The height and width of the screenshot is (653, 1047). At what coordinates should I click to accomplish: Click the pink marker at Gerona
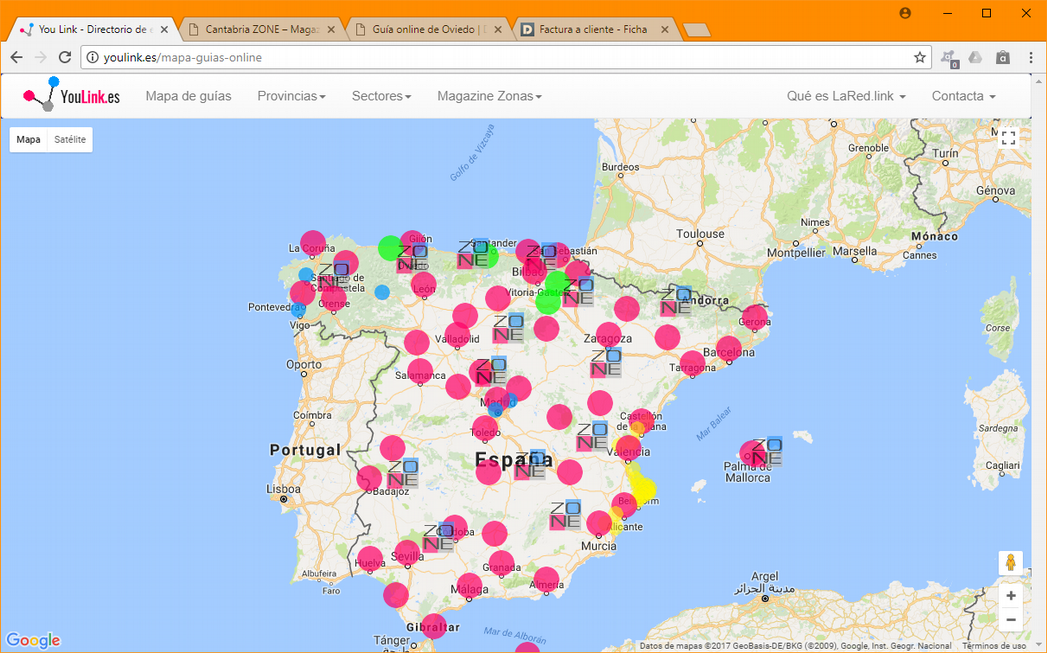[x=755, y=317]
